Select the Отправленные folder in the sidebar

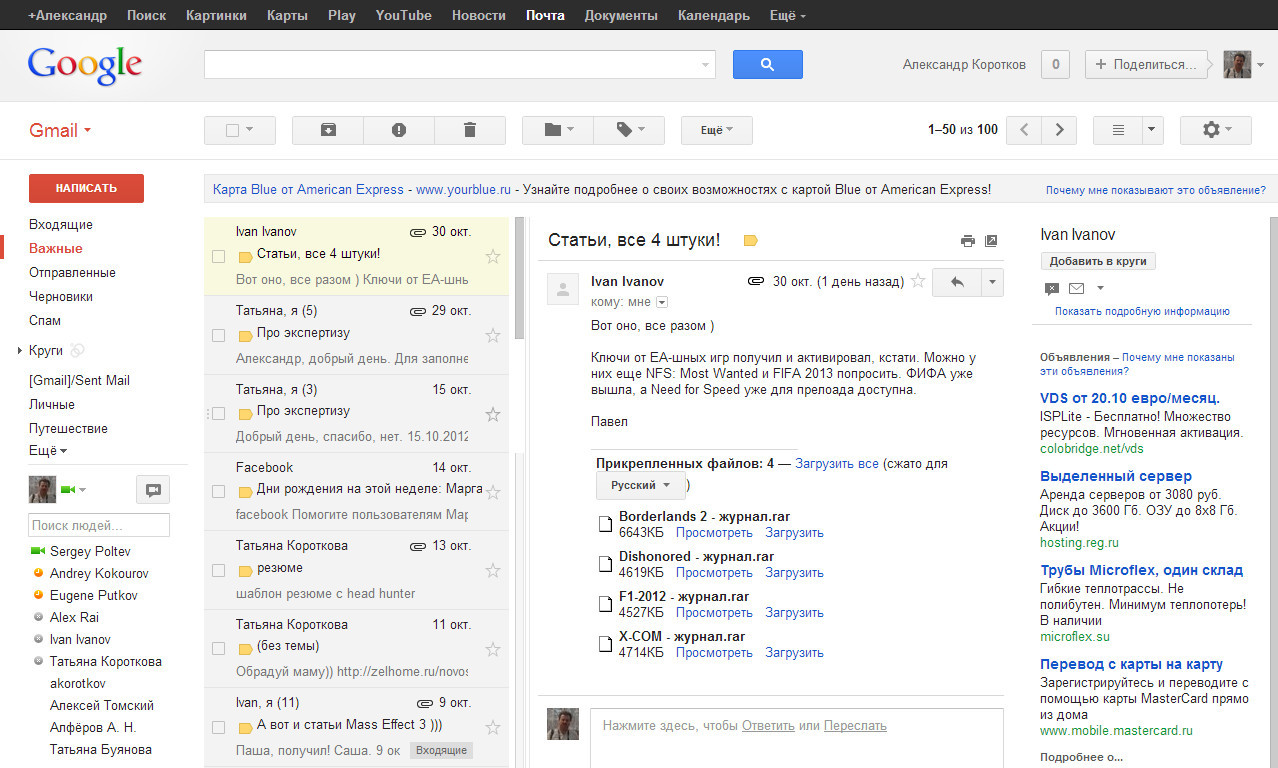[x=72, y=272]
